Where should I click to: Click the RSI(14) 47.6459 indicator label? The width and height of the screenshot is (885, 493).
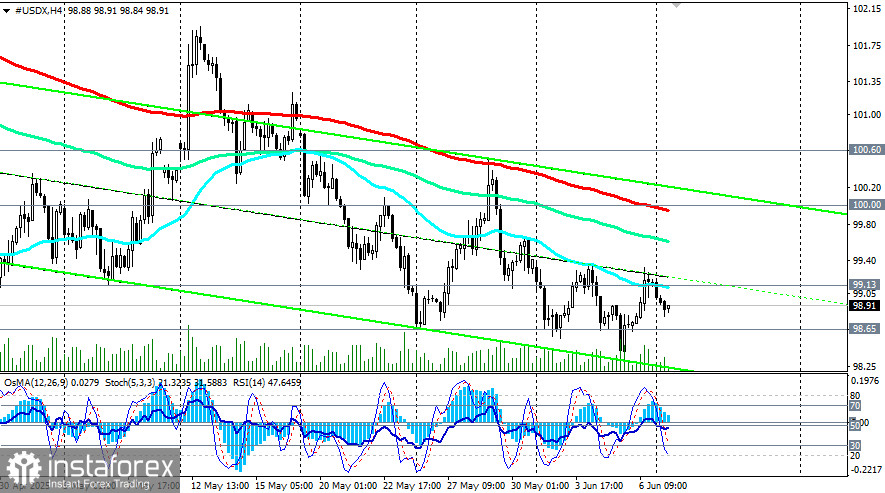[266, 382]
